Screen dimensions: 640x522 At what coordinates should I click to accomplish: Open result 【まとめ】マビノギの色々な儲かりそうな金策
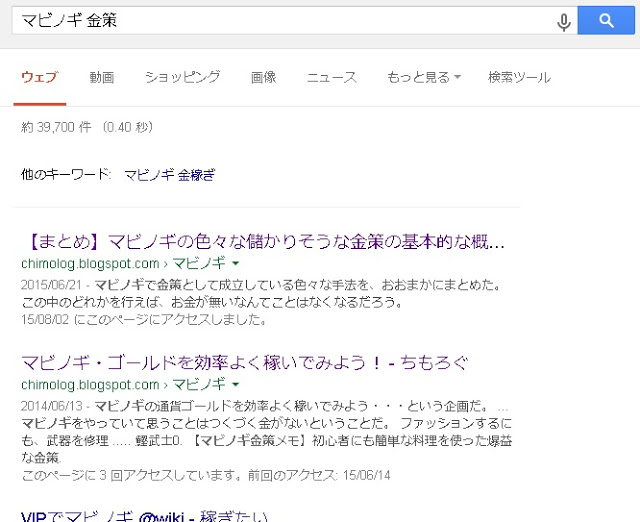tap(263, 241)
